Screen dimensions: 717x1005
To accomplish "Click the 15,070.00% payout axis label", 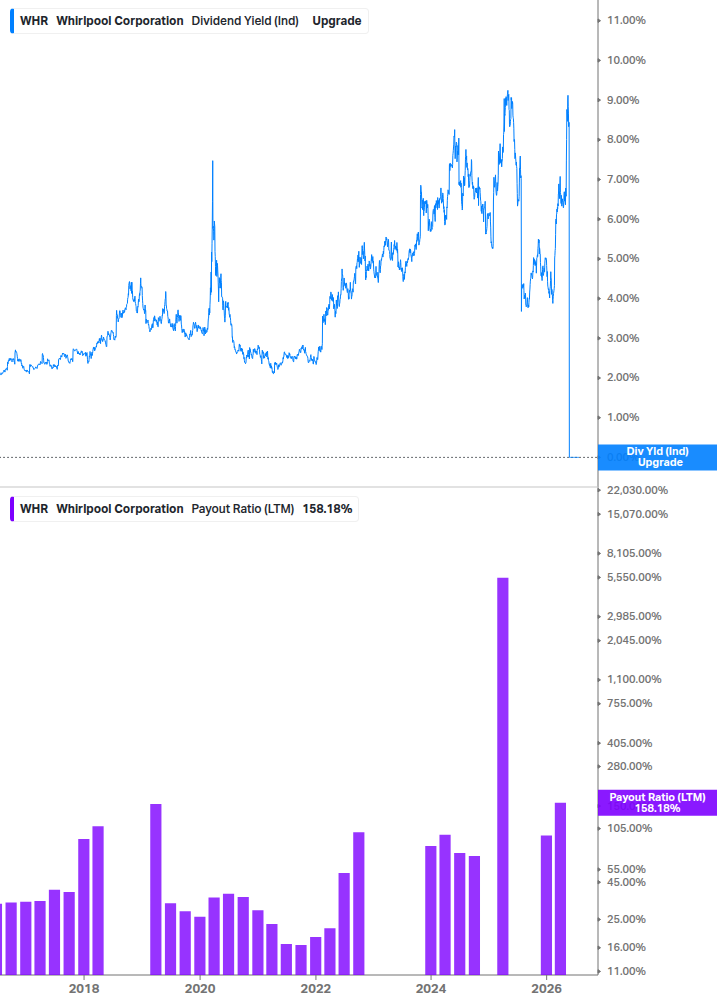I will click(637, 514).
